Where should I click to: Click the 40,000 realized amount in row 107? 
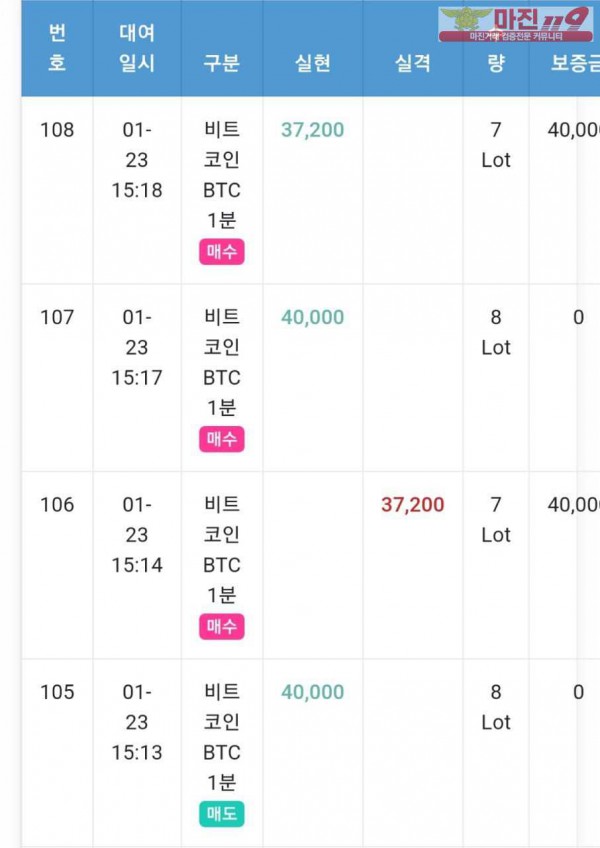(x=312, y=317)
